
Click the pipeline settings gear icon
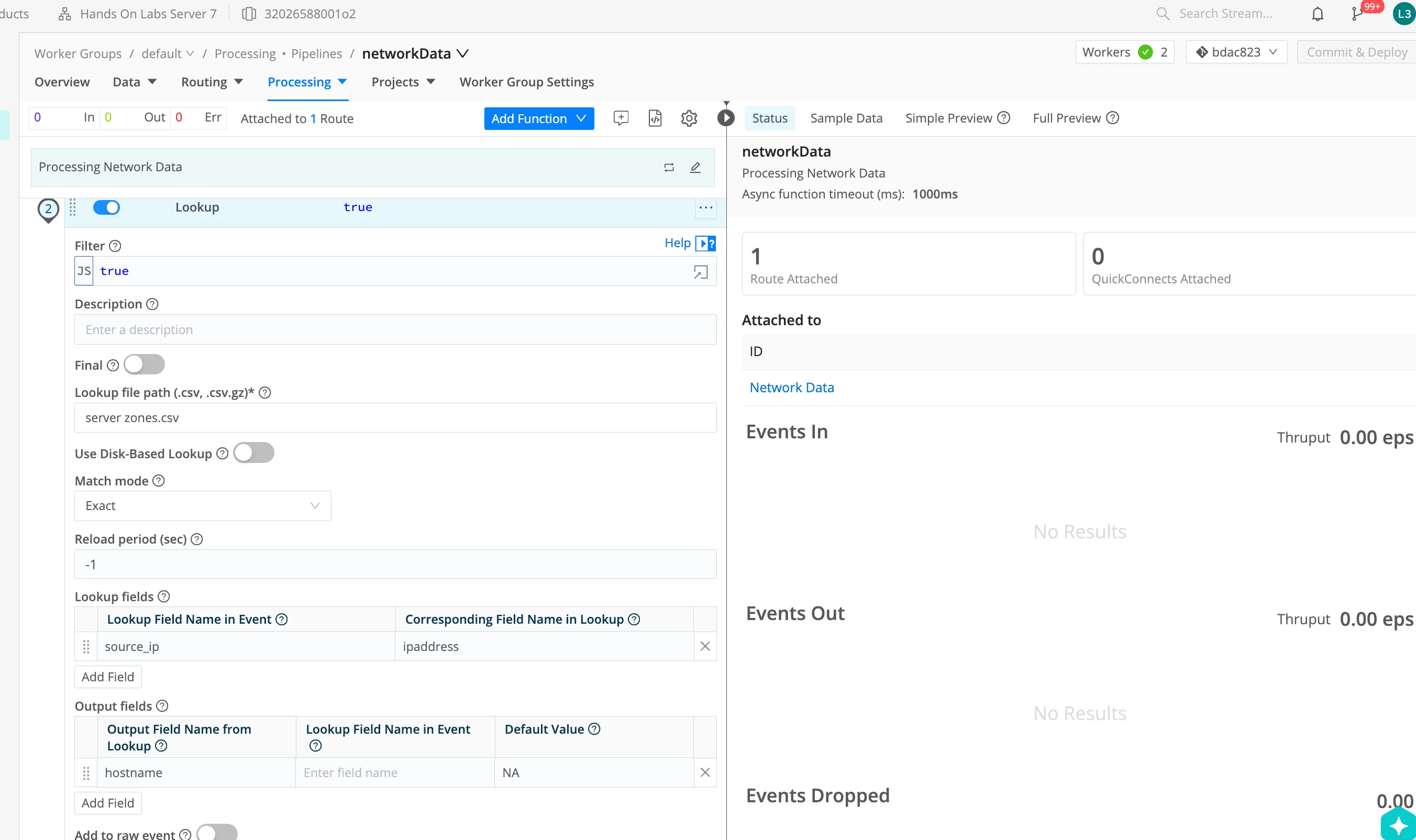(689, 118)
